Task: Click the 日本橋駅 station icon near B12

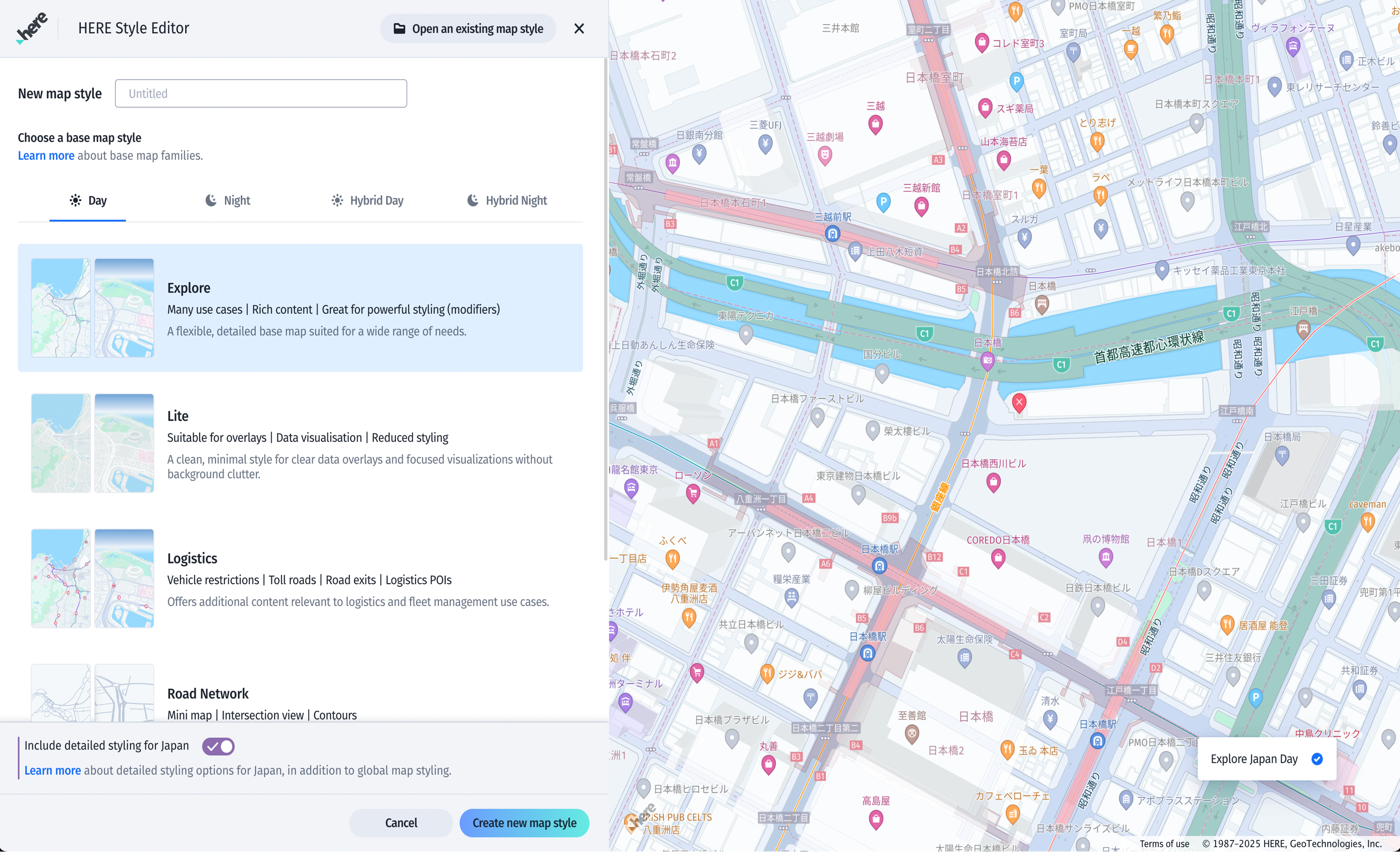Action: click(x=879, y=565)
